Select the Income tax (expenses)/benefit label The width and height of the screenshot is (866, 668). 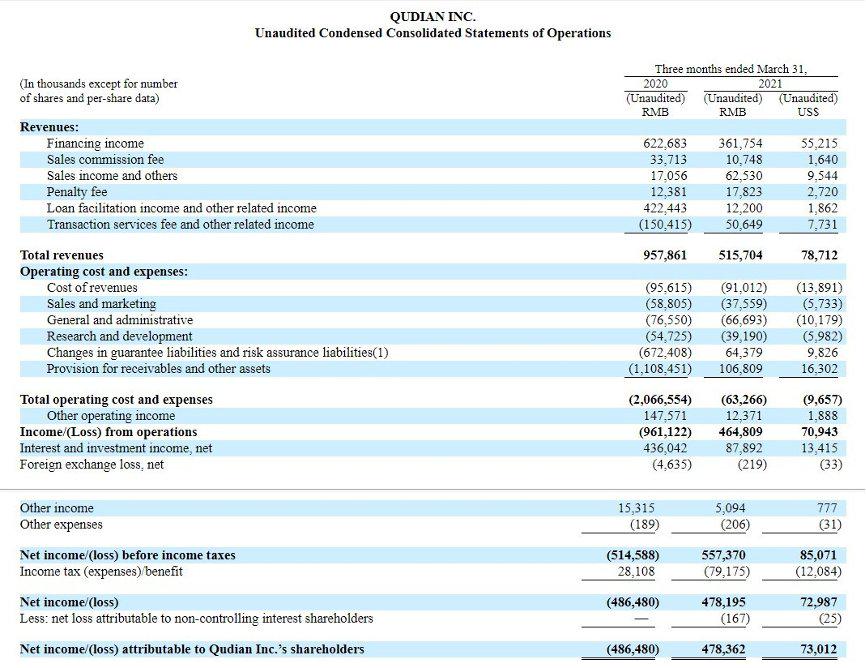[101, 571]
